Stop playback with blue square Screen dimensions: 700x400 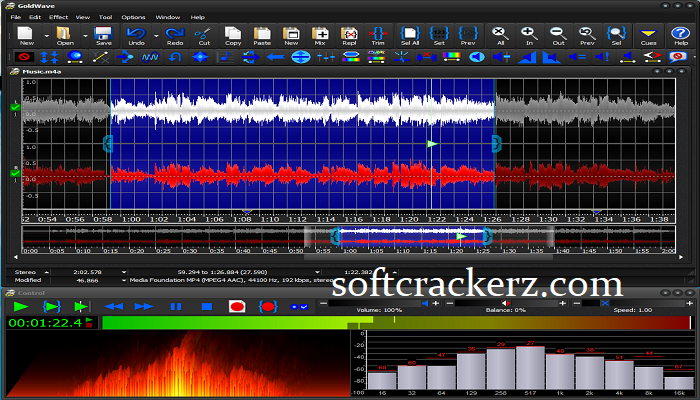(x=206, y=307)
